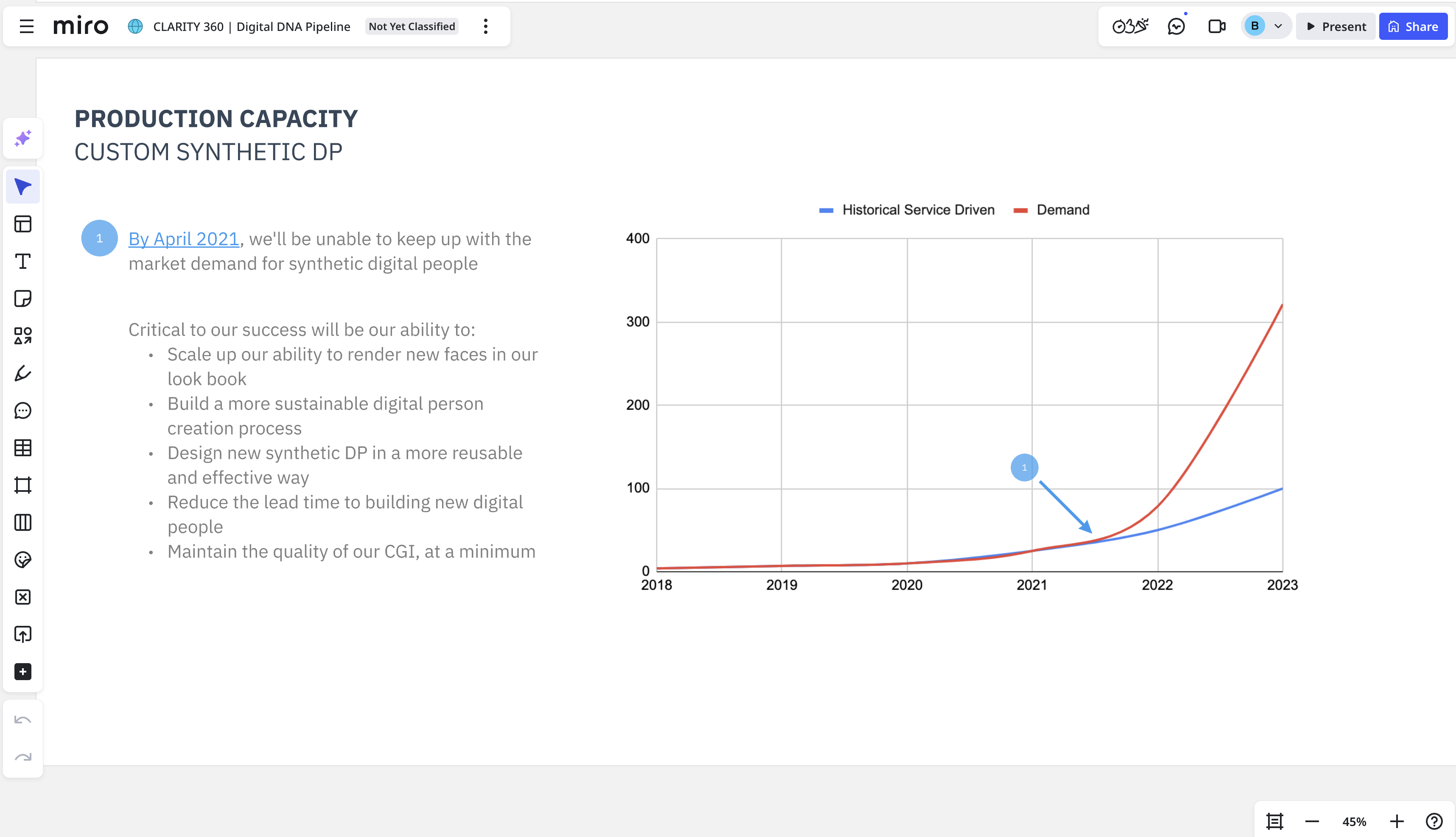
Task: Open the Comment tool
Action: [x=23, y=411]
